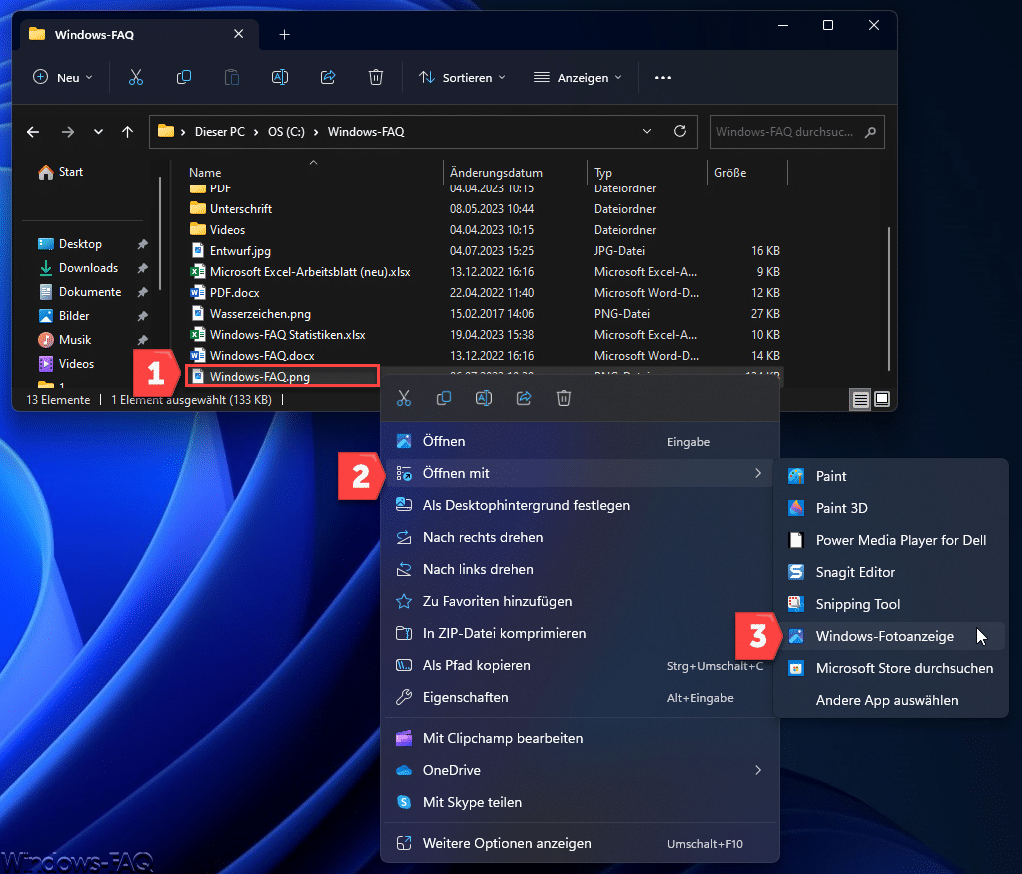Click the Copy icon in context menu
Screen dimensions: 1022x874
(444, 398)
